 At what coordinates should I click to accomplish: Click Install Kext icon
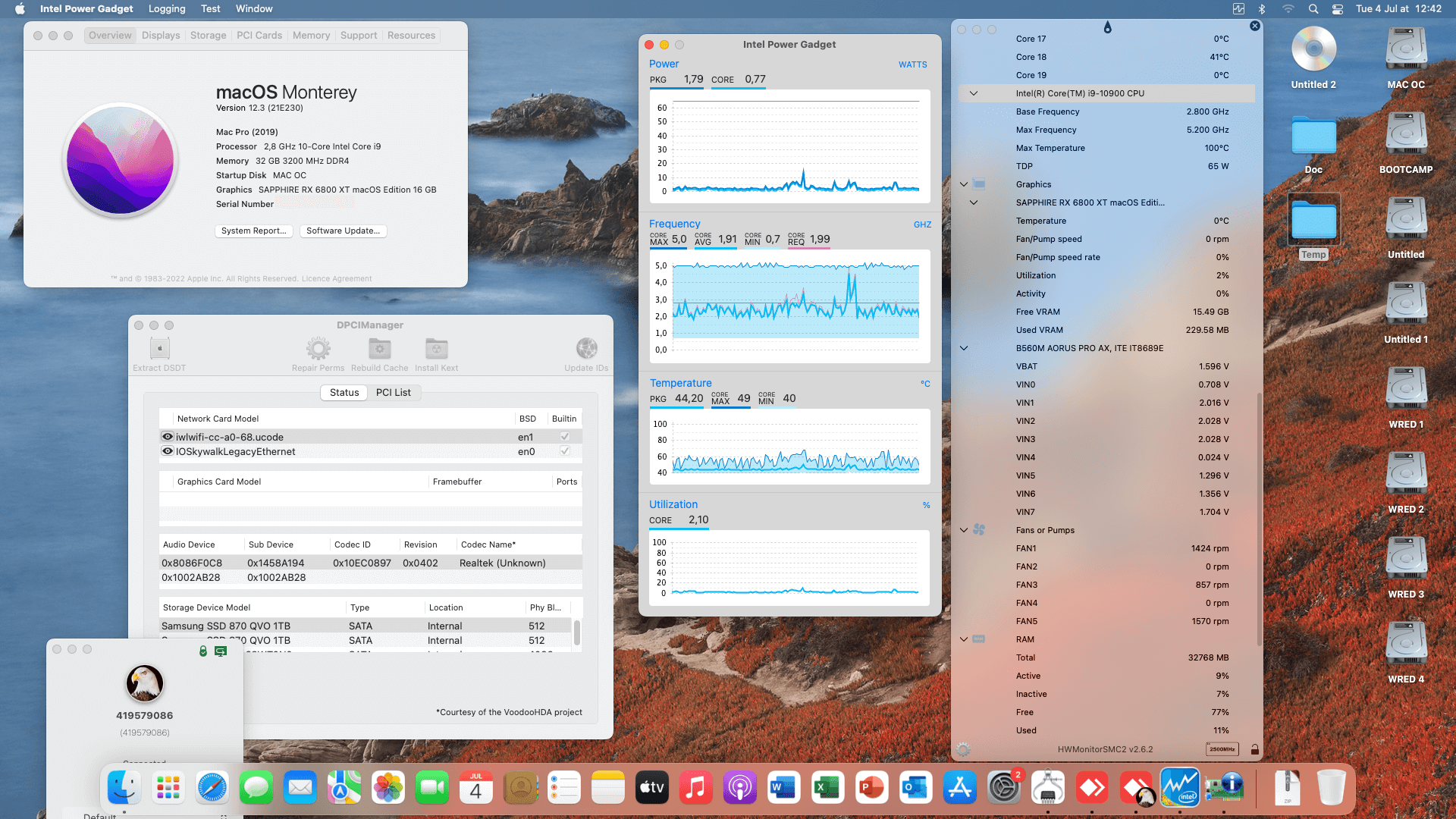point(436,349)
